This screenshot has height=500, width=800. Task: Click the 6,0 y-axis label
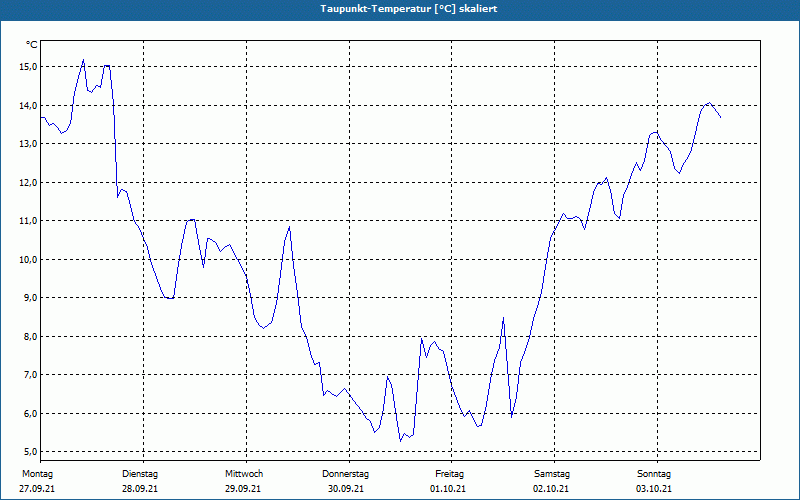30,414
